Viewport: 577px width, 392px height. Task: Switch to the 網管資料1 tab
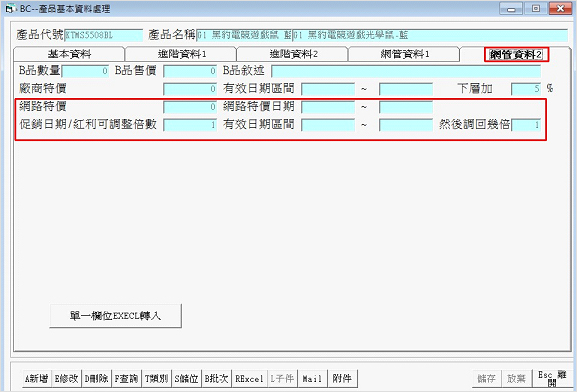404,54
